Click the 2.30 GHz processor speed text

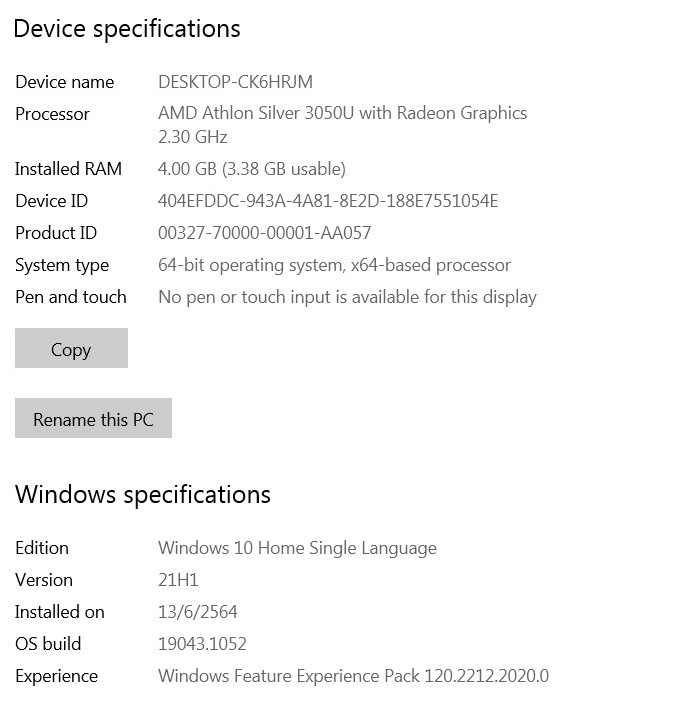click(192, 137)
